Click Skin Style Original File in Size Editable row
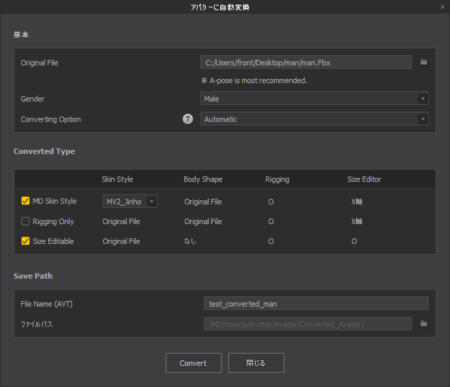Viewport: 450px width, 387px height. pyautogui.click(x=121, y=241)
